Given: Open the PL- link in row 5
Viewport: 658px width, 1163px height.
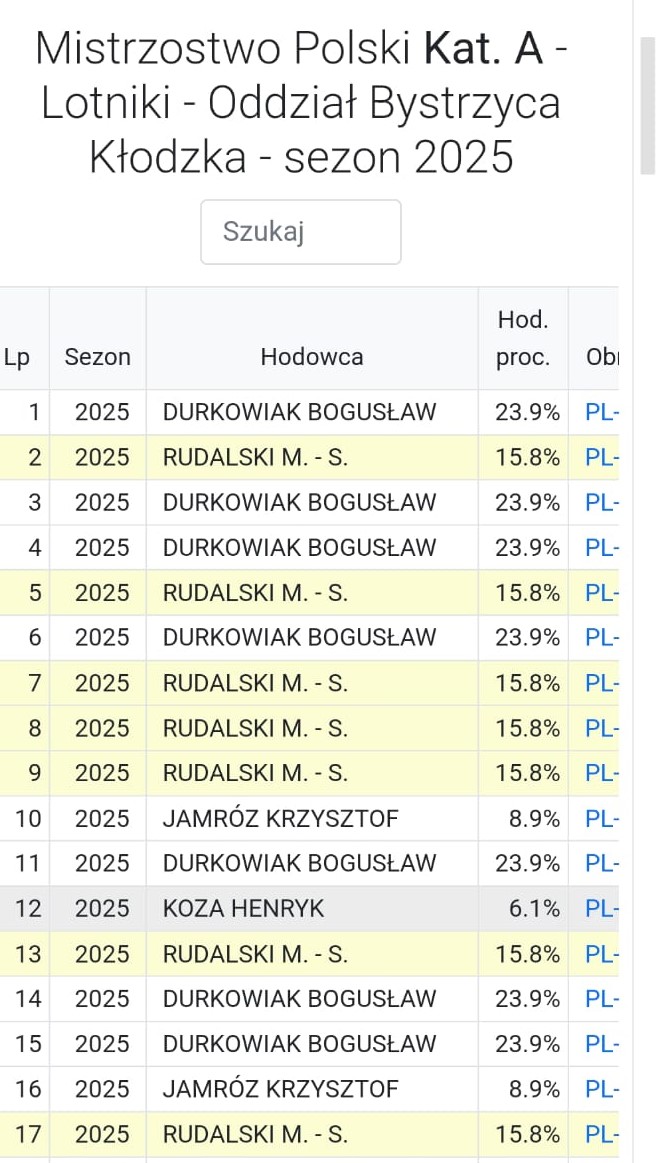Looking at the screenshot, I should (601, 593).
